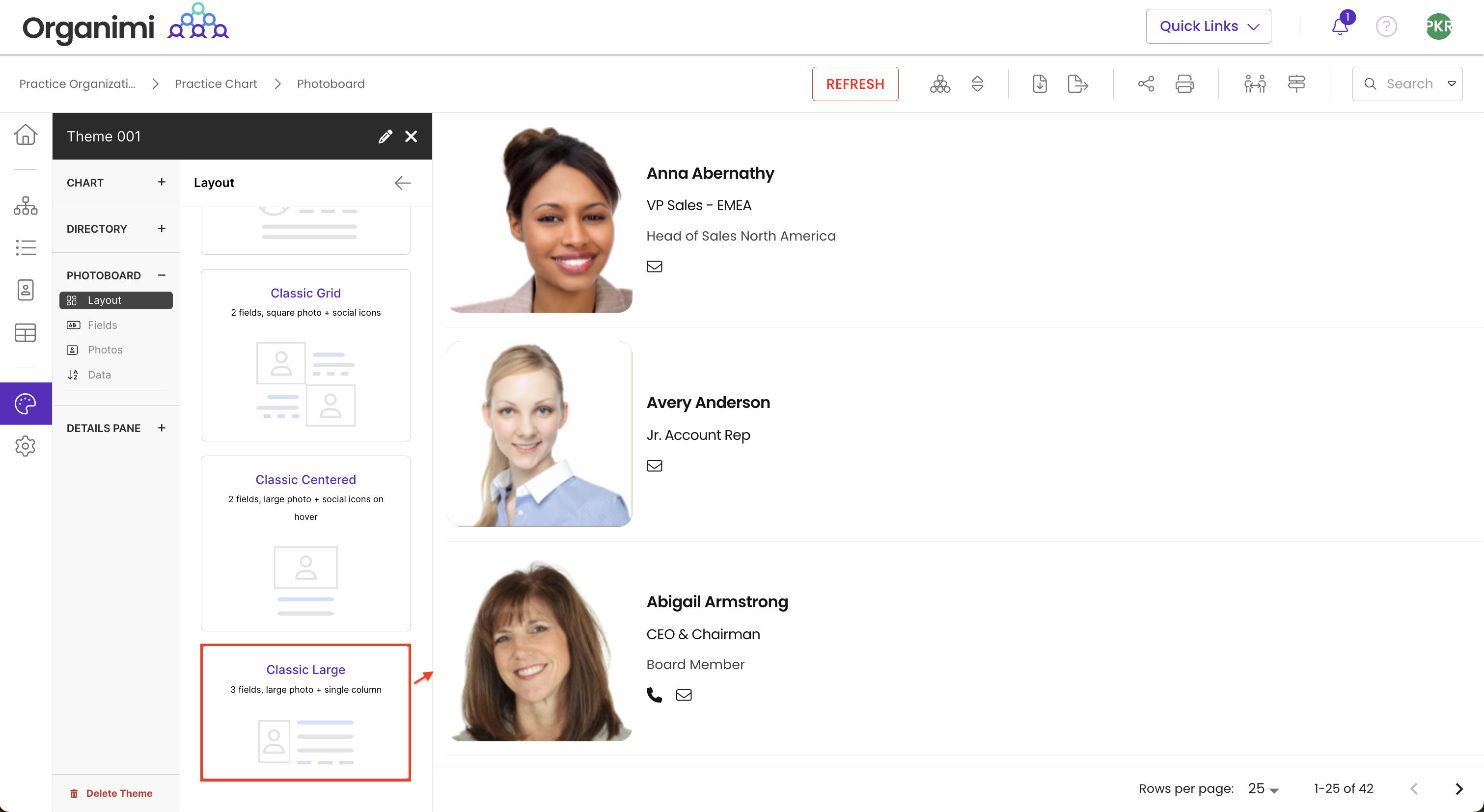Click the name Anna Abernathy
The width and height of the screenshot is (1484, 812).
pyautogui.click(x=710, y=173)
